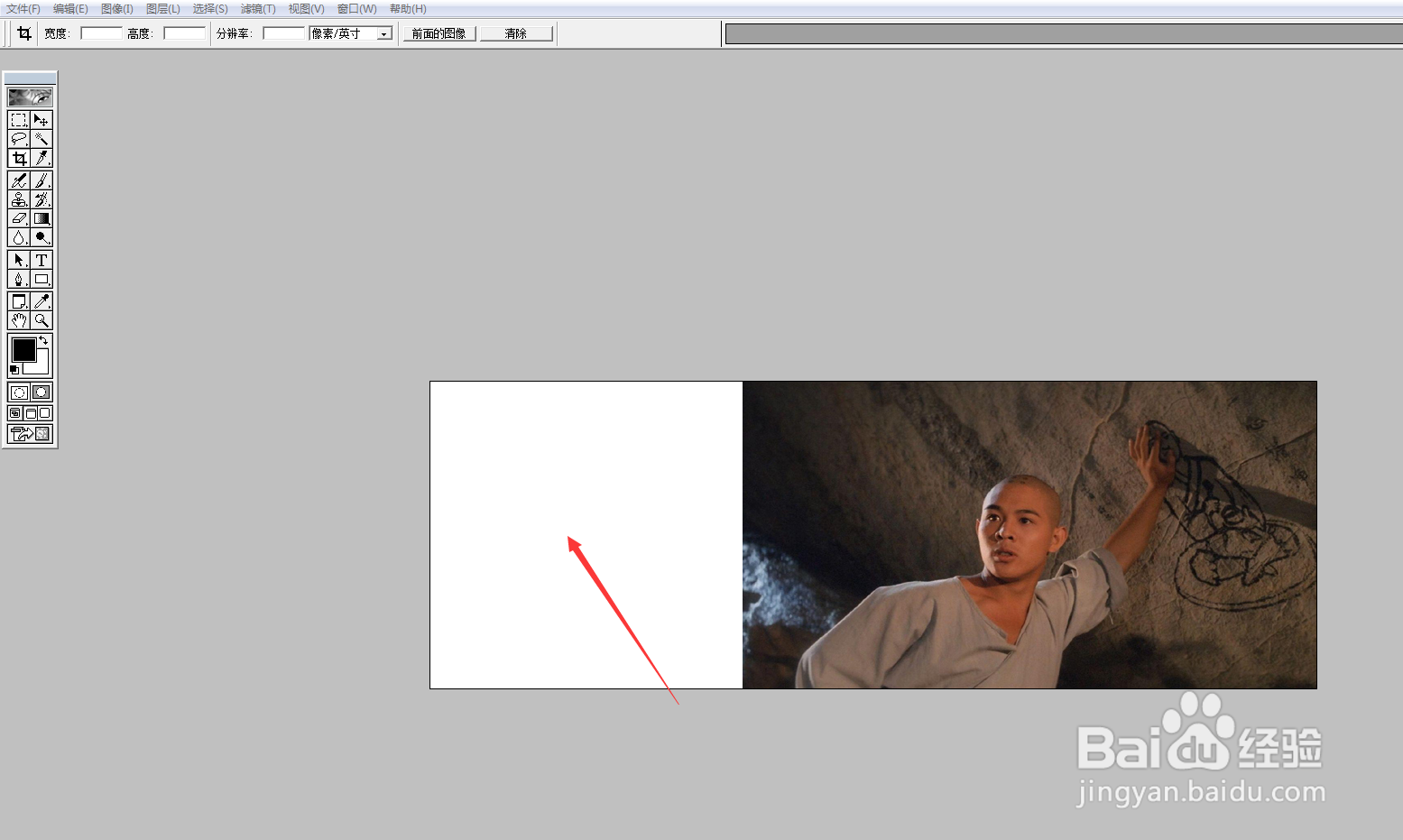Switch to Full Screen with menu bar

(x=30, y=413)
